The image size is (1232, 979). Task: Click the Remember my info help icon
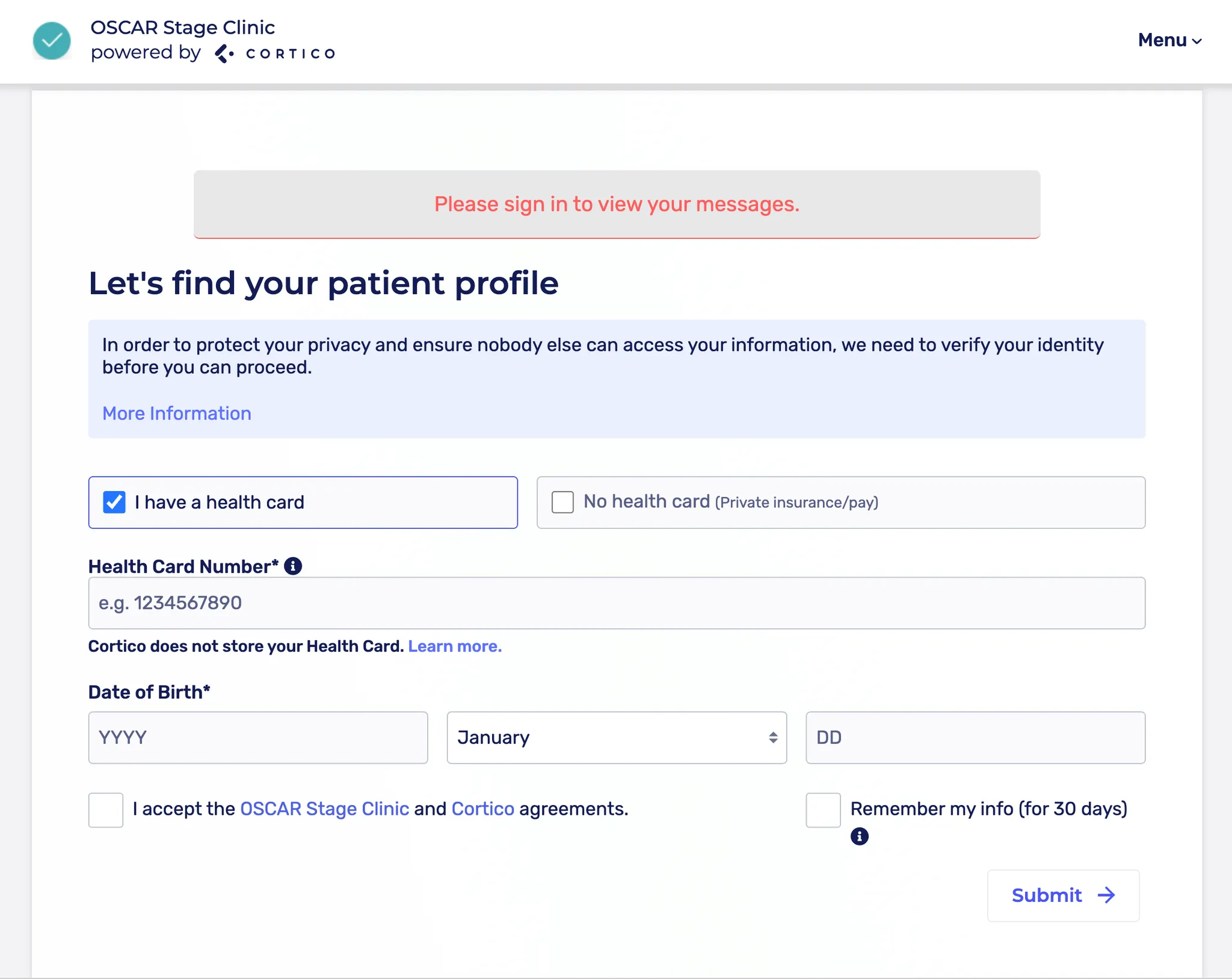click(859, 836)
